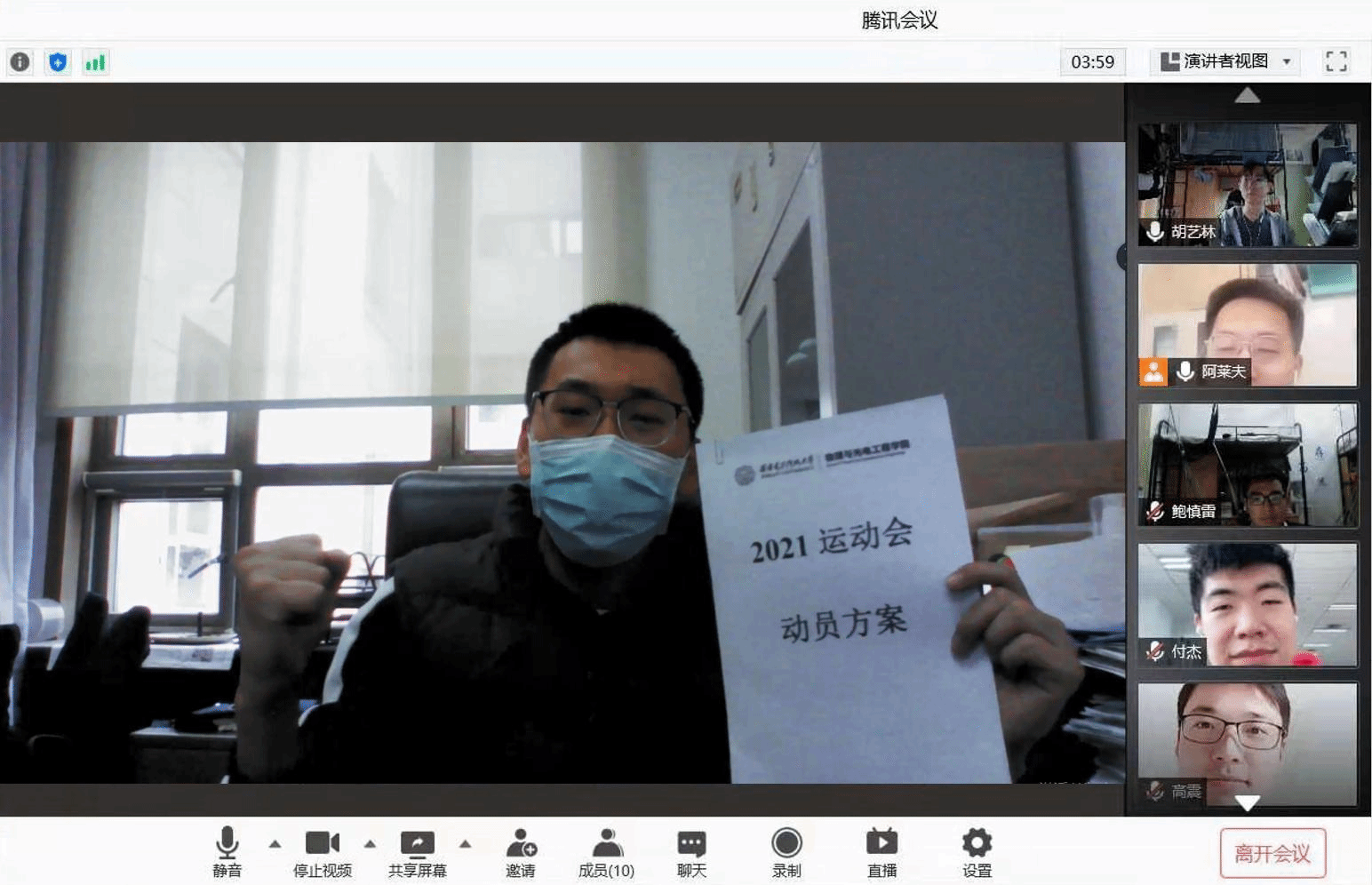Open the 聊天 chat panel
The width and height of the screenshot is (1372, 885).
click(x=691, y=853)
